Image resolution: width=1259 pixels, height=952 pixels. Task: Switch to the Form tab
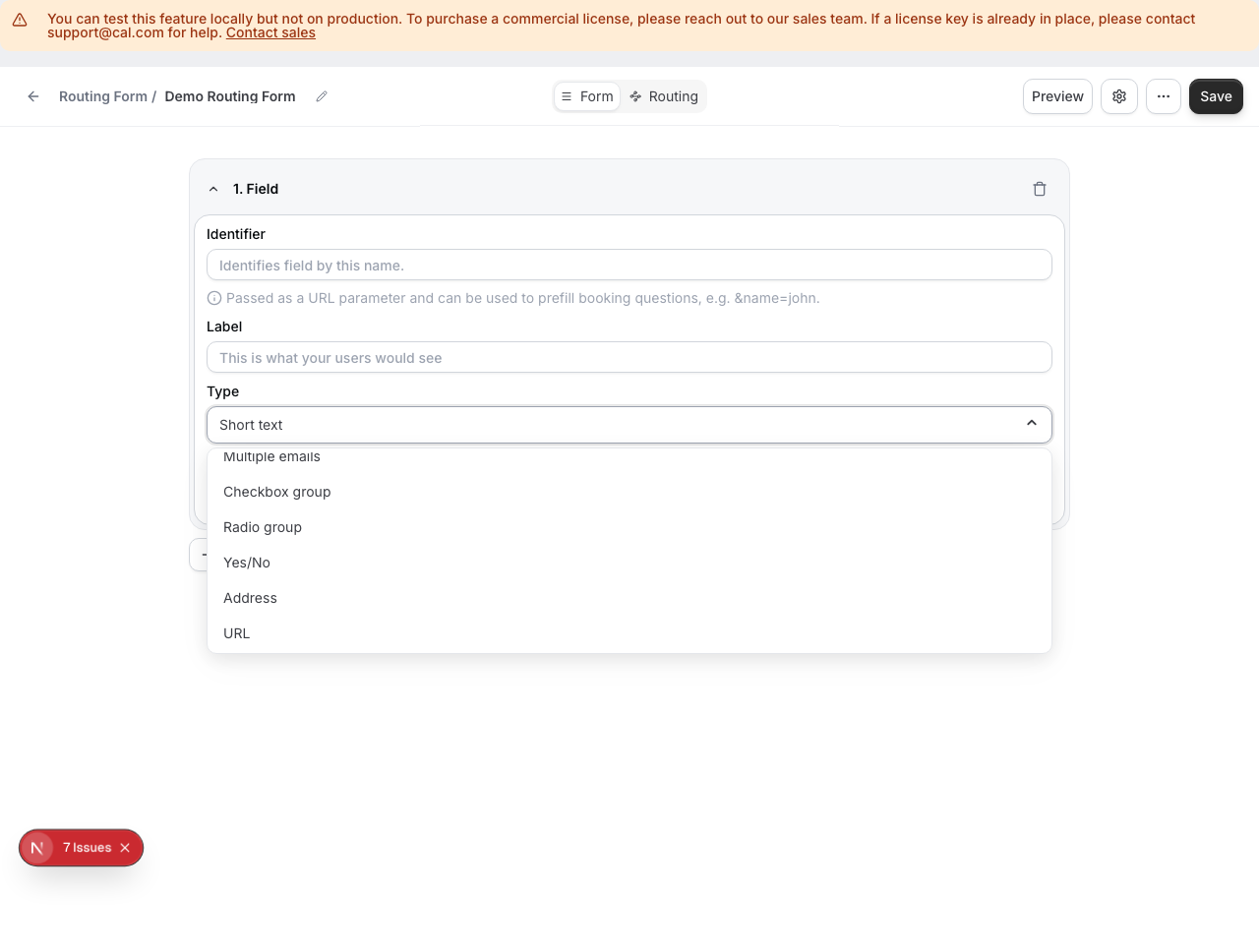click(587, 96)
